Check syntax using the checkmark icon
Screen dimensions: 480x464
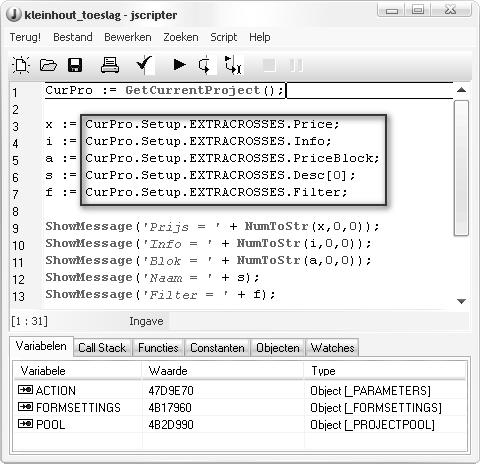[x=145, y=65]
